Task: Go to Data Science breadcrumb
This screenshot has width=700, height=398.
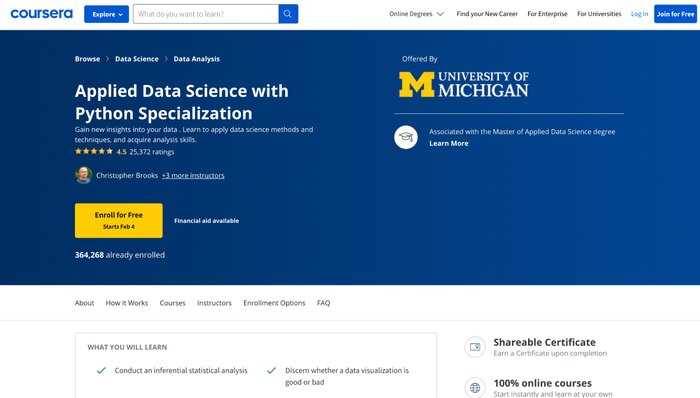Action: point(137,59)
